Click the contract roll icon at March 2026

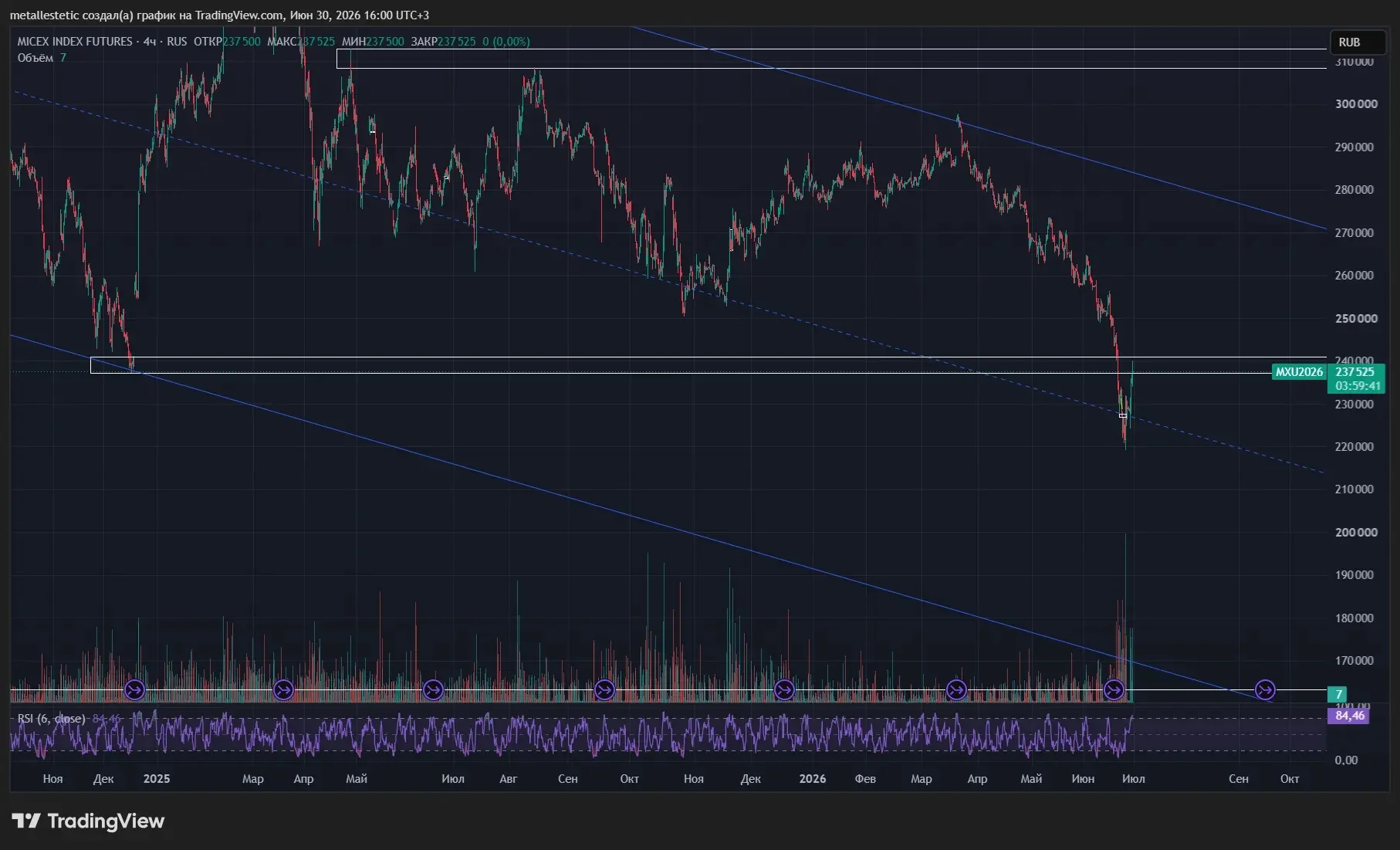(956, 689)
